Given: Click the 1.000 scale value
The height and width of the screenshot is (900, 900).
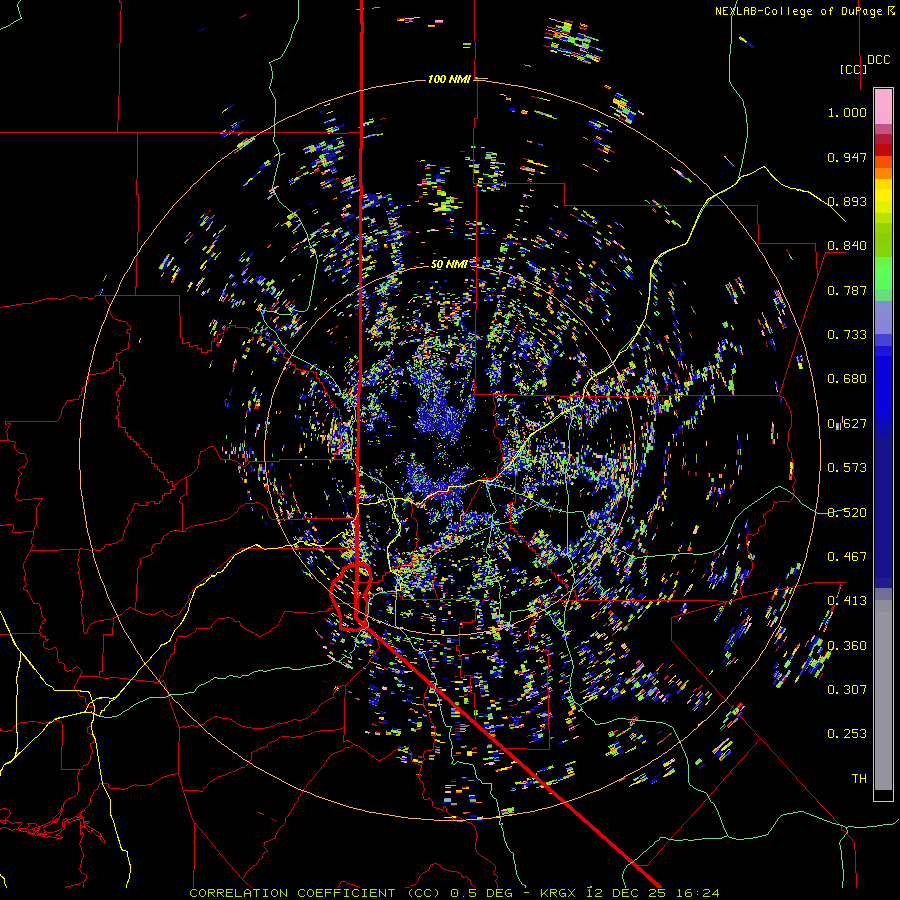Looking at the screenshot, I should tap(847, 112).
